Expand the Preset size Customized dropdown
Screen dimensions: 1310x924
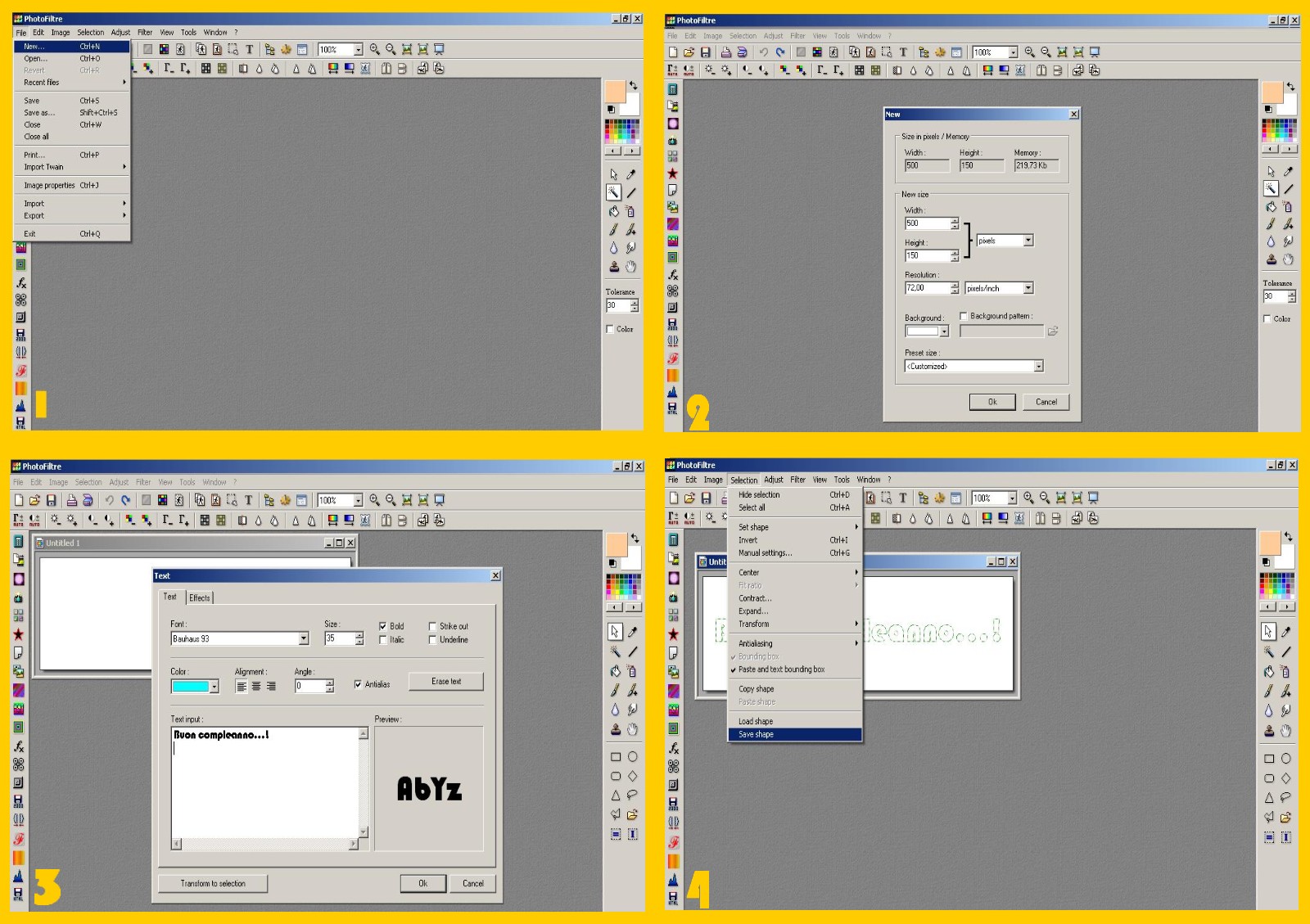(x=1038, y=367)
